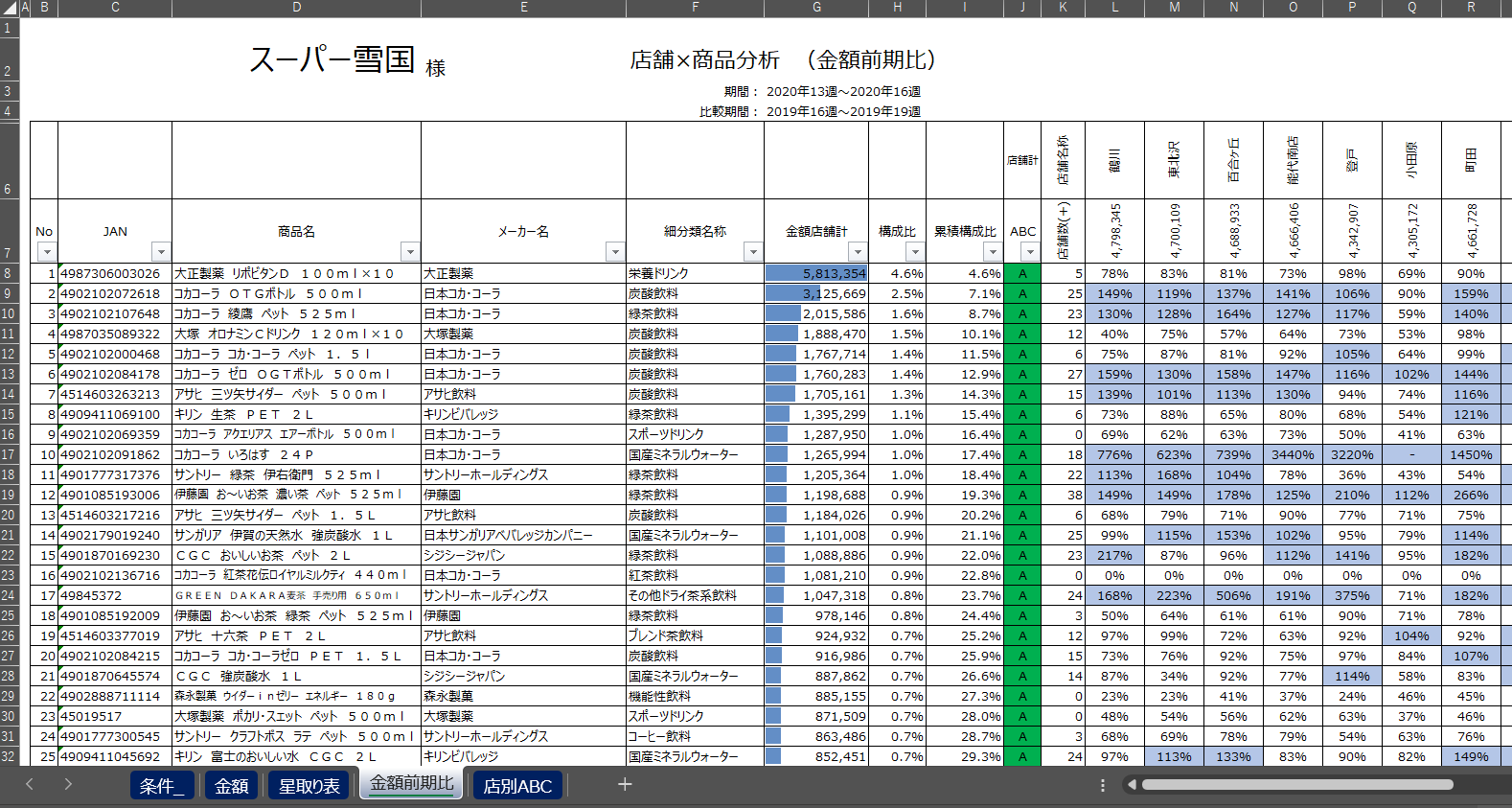
Task: Click the green ABC cell in row 1
Action: [1022, 273]
